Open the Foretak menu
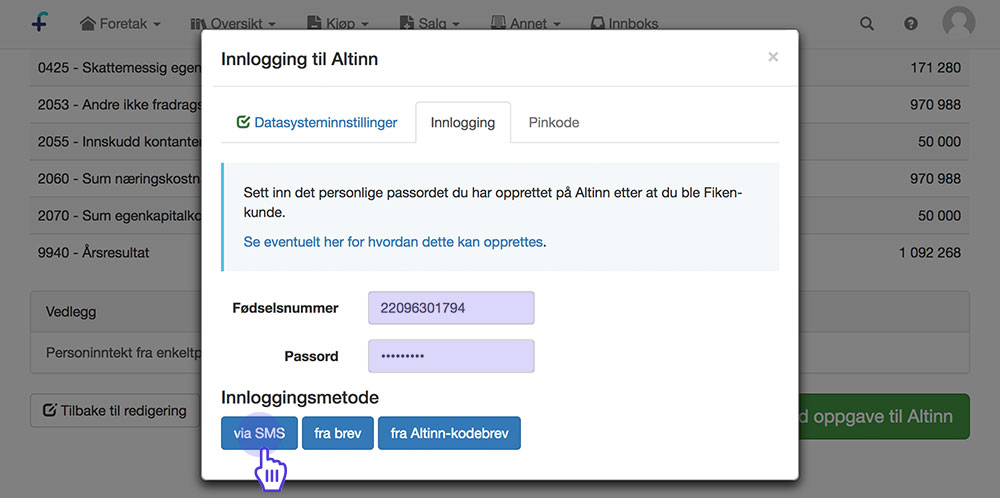 coord(120,24)
